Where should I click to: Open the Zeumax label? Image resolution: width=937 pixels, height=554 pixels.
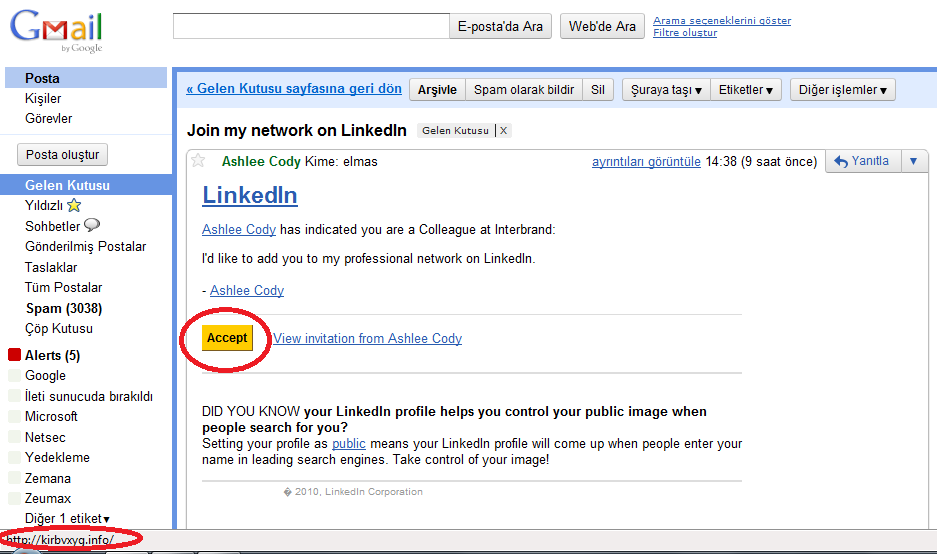click(x=48, y=498)
